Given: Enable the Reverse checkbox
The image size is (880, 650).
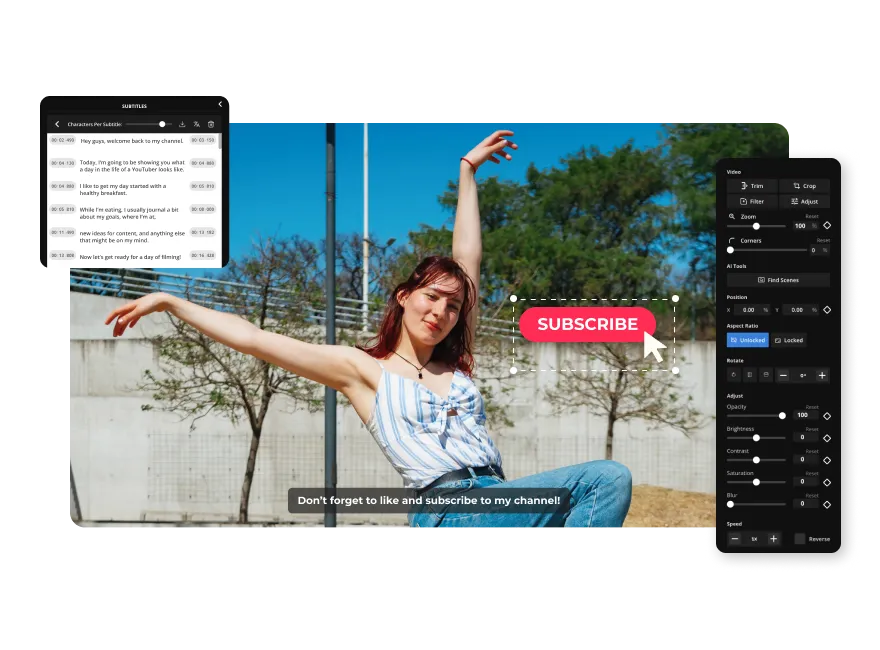Looking at the screenshot, I should 800,539.
